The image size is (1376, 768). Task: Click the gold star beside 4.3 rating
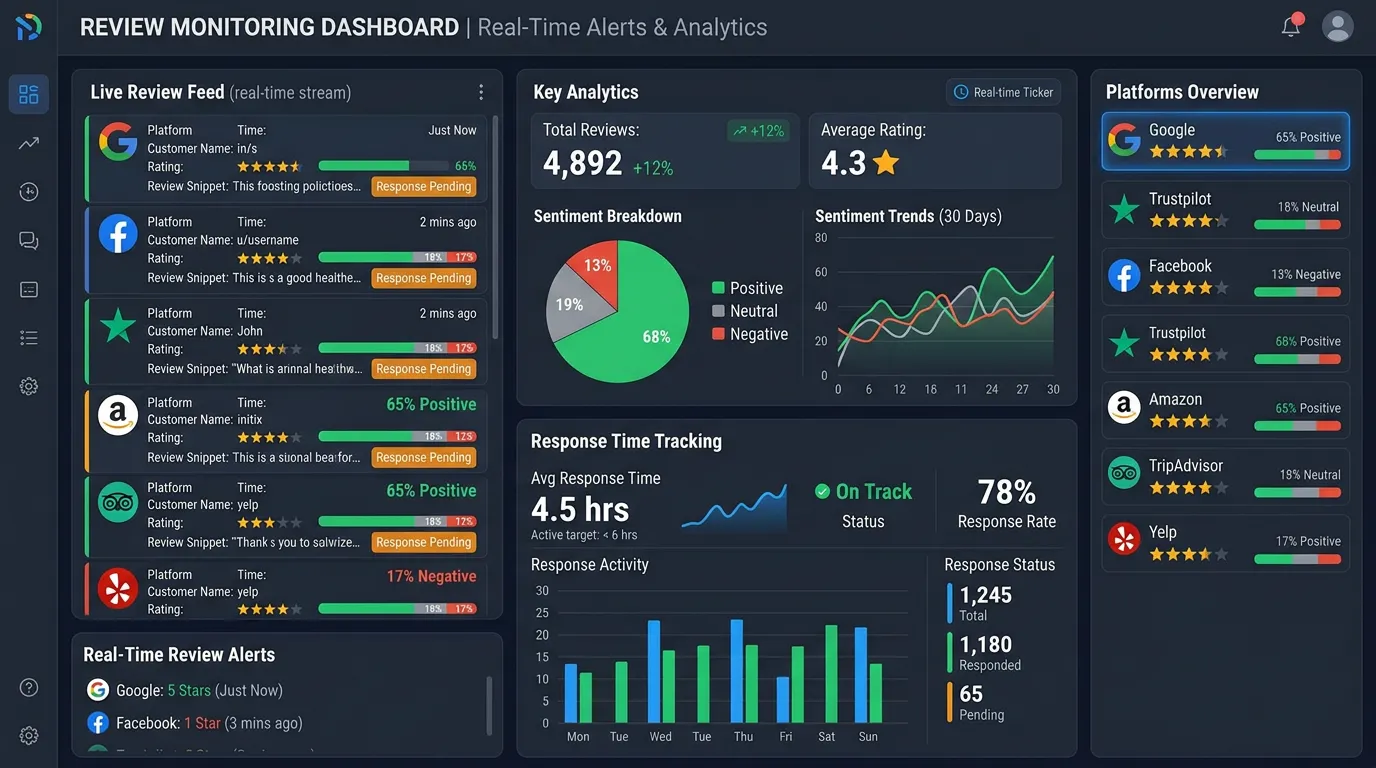886,163
